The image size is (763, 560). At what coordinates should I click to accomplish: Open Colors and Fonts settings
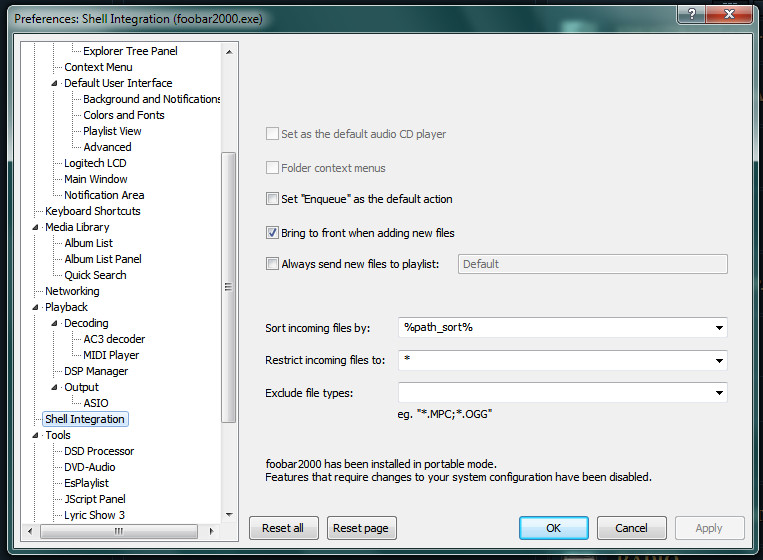124,115
